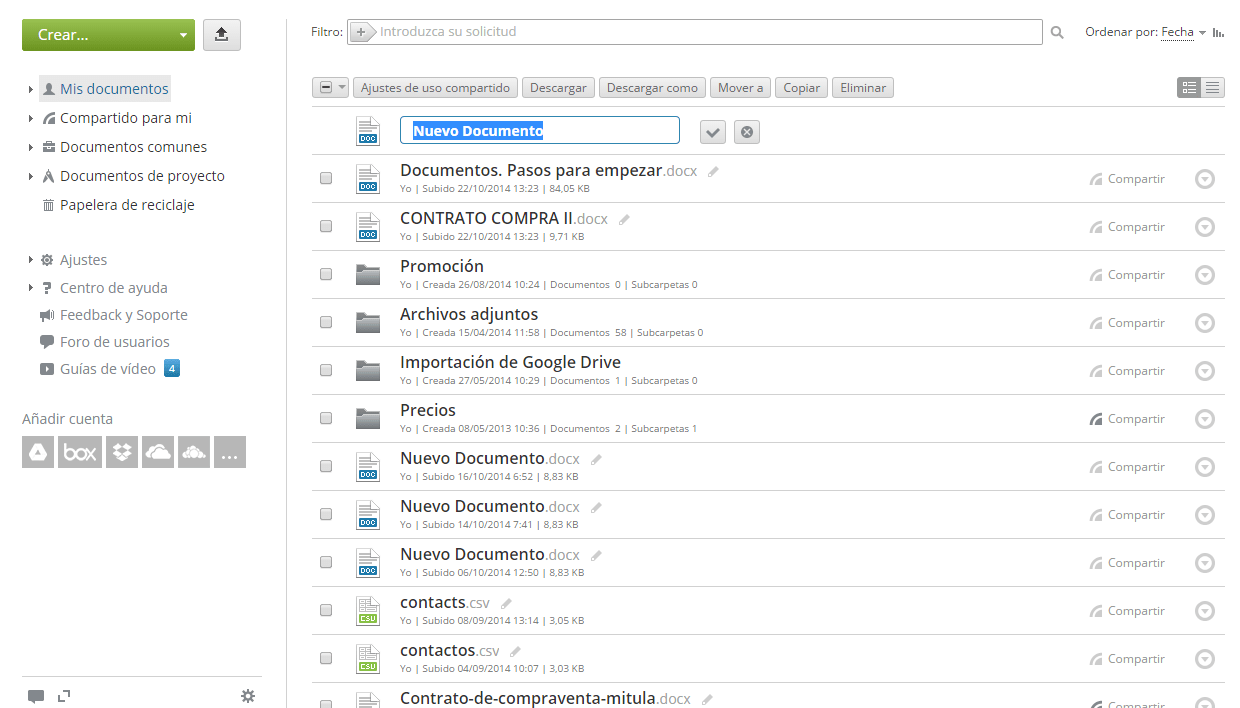Click the expand window icon at bottom
The image size is (1240, 708).
(64, 696)
